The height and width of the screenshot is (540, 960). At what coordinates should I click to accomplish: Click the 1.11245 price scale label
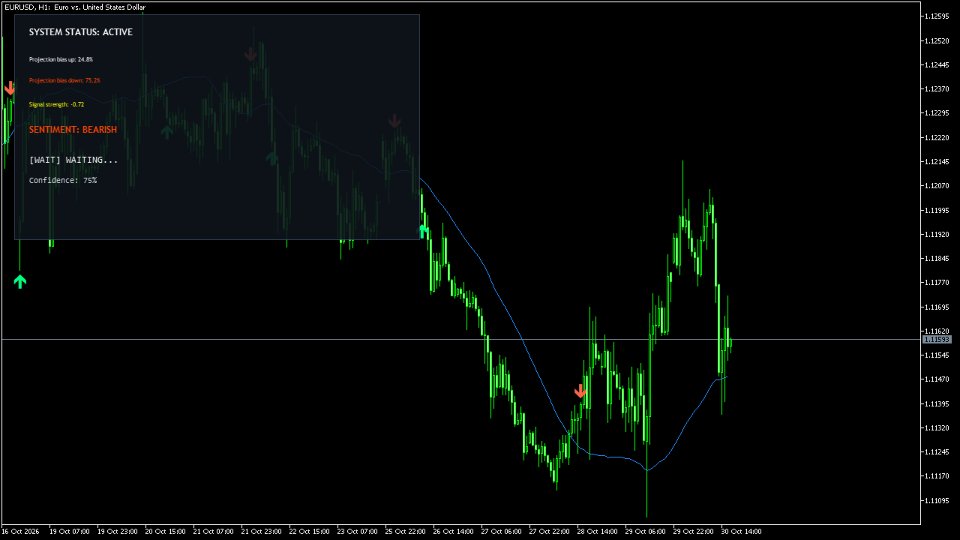click(936, 452)
